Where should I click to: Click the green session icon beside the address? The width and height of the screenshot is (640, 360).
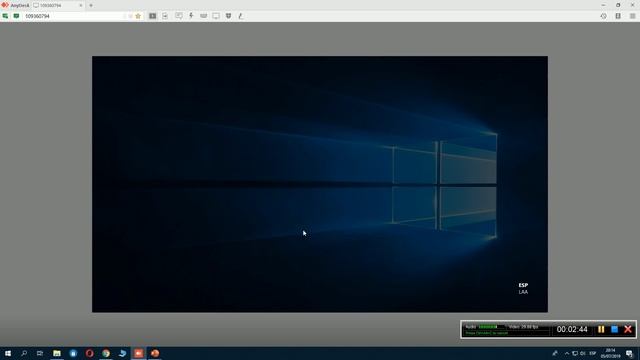point(16,16)
